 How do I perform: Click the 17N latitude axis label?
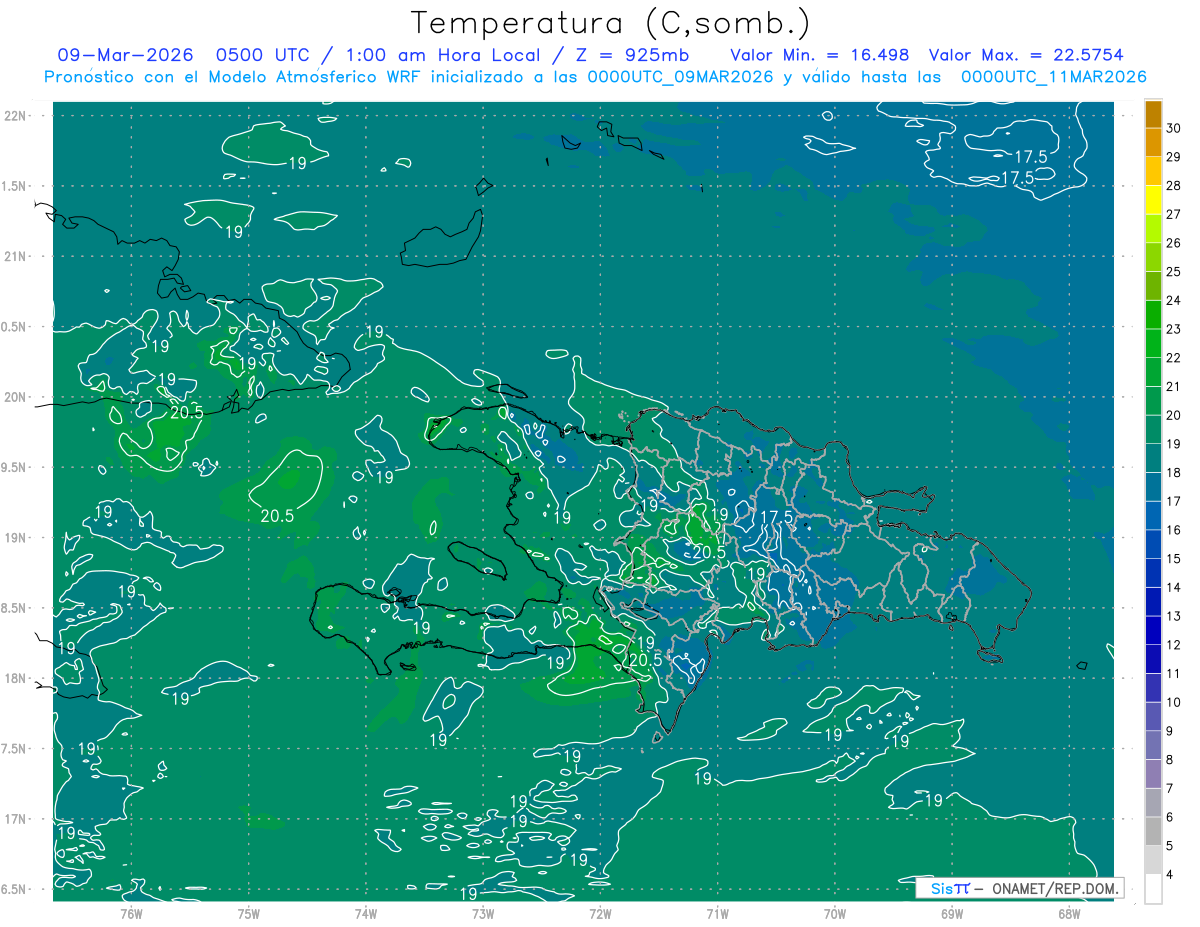[16, 819]
